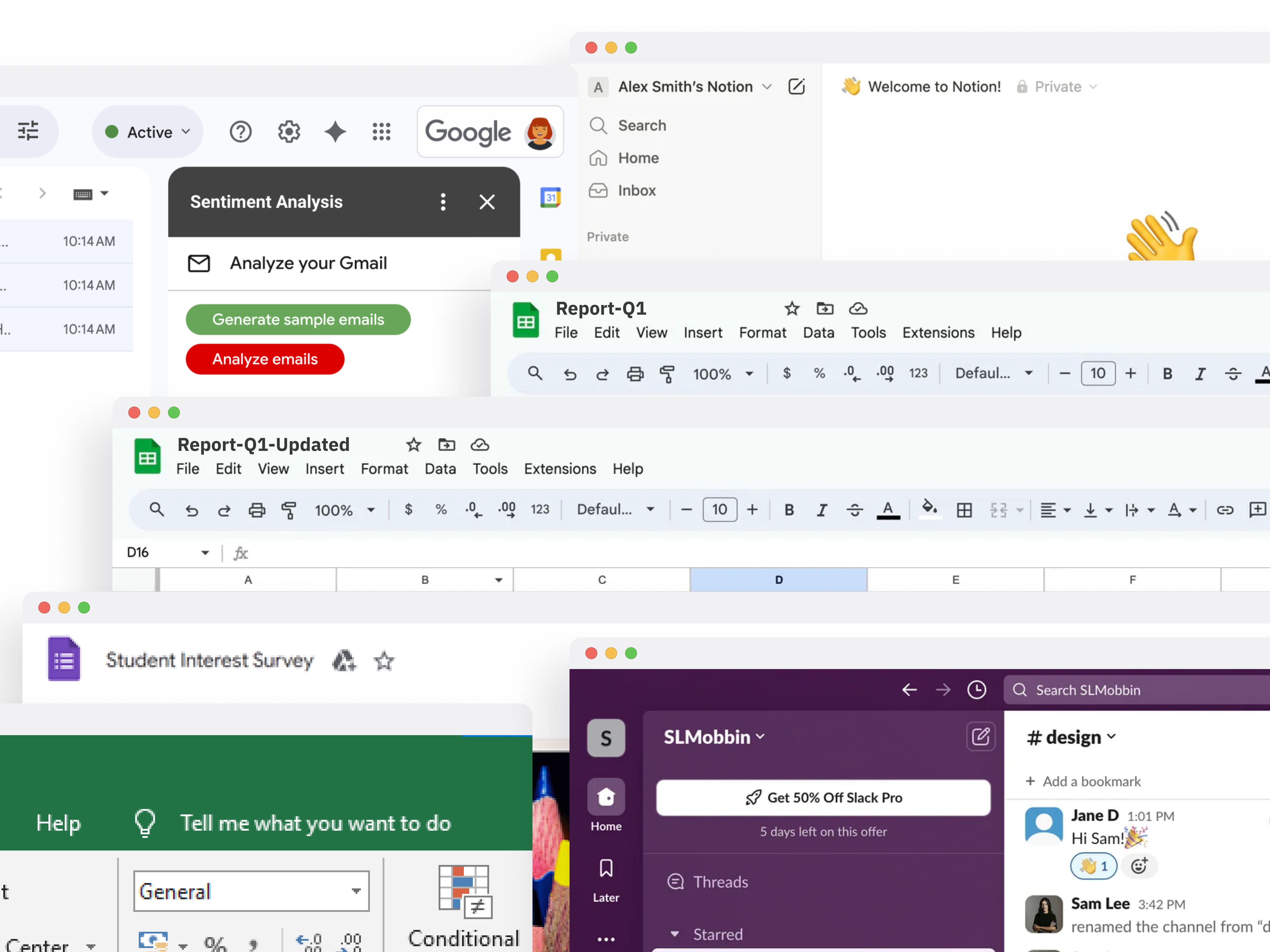Image resolution: width=1270 pixels, height=952 pixels.
Task: Open Extensions menu in Report-Q1-Updated
Action: (560, 469)
